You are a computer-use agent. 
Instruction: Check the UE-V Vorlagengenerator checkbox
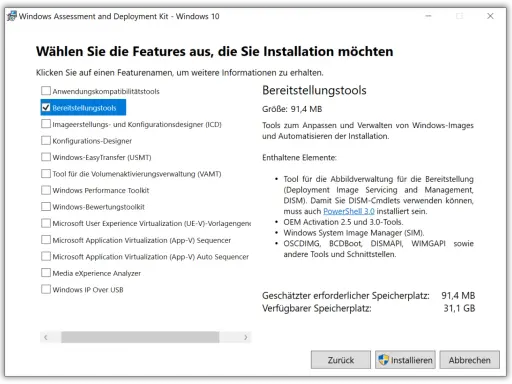(x=46, y=223)
